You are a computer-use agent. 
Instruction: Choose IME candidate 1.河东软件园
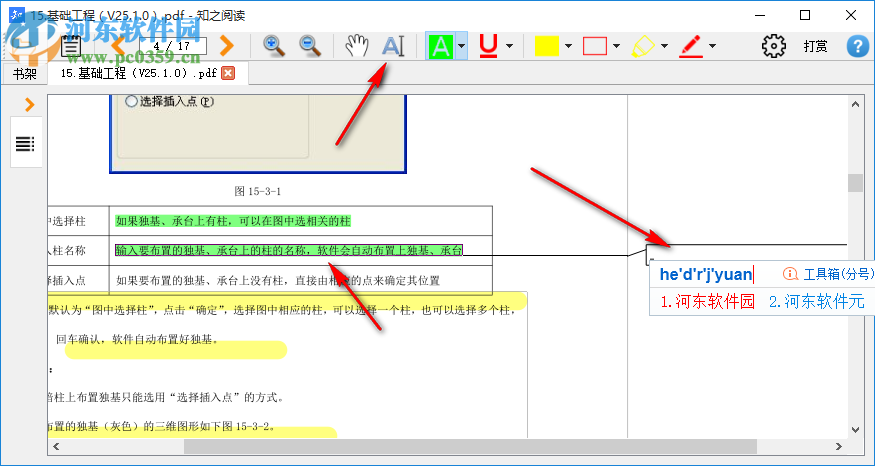click(707, 302)
